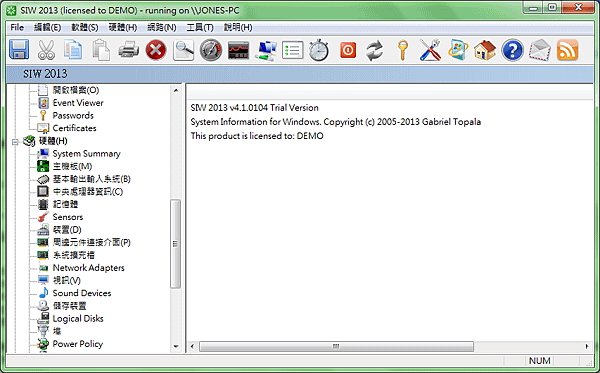Select Sound Devices in the tree
This screenshot has width=600, height=373.
(x=82, y=293)
